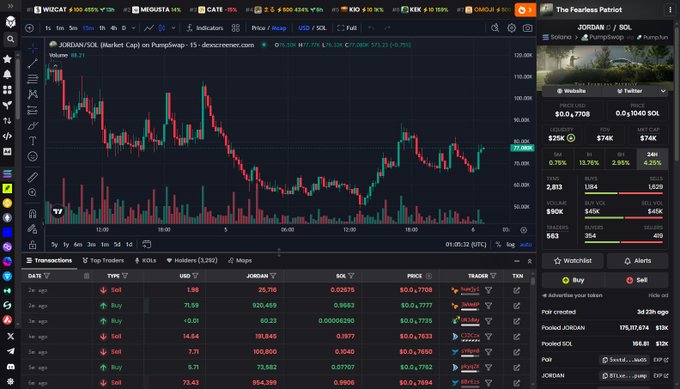The image size is (680, 389).
Task: Select the text annotation tool
Action: (x=33, y=141)
